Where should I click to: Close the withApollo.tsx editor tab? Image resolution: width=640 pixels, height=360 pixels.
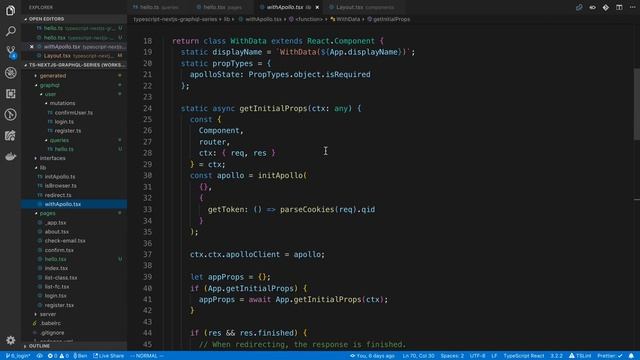[317, 7]
